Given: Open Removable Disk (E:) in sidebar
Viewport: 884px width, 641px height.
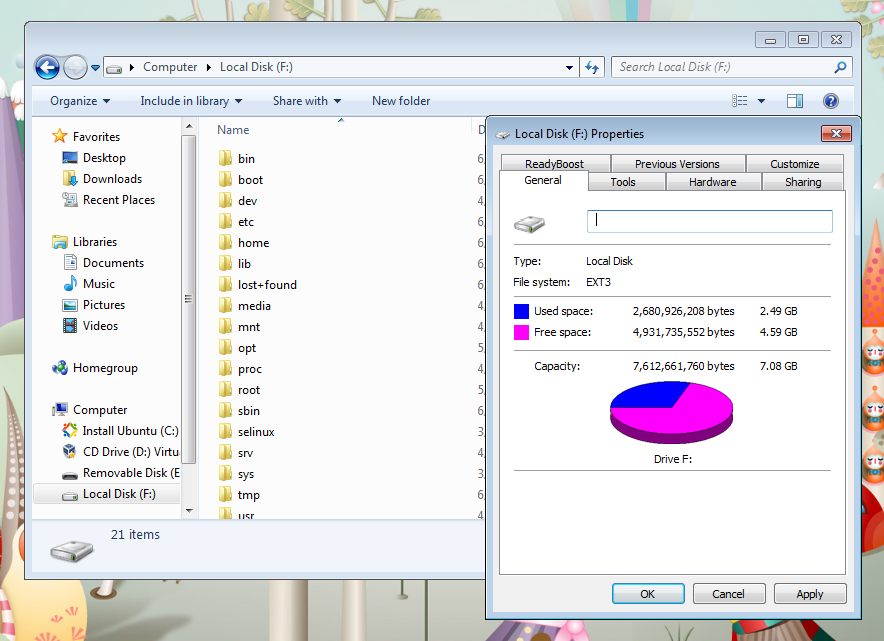Looking at the screenshot, I should [131, 473].
